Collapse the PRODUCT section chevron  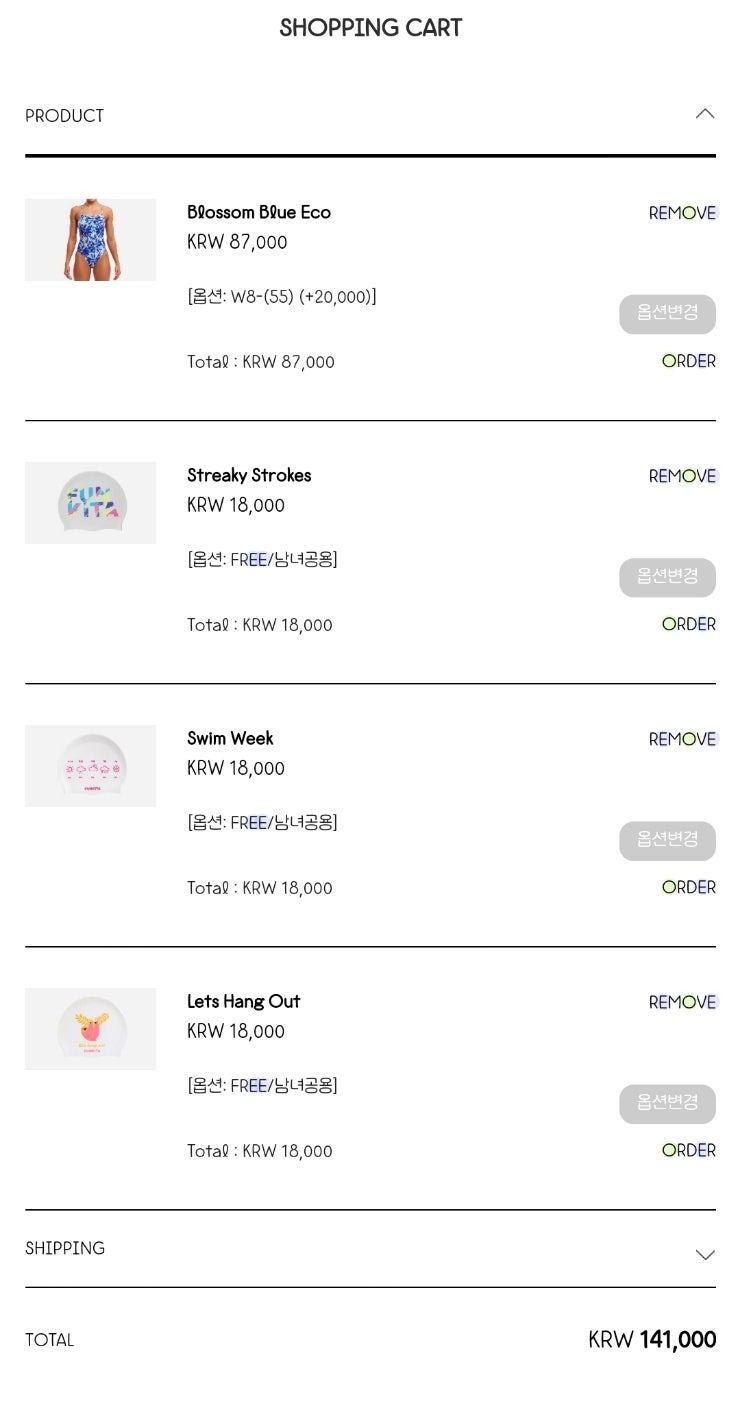705,114
